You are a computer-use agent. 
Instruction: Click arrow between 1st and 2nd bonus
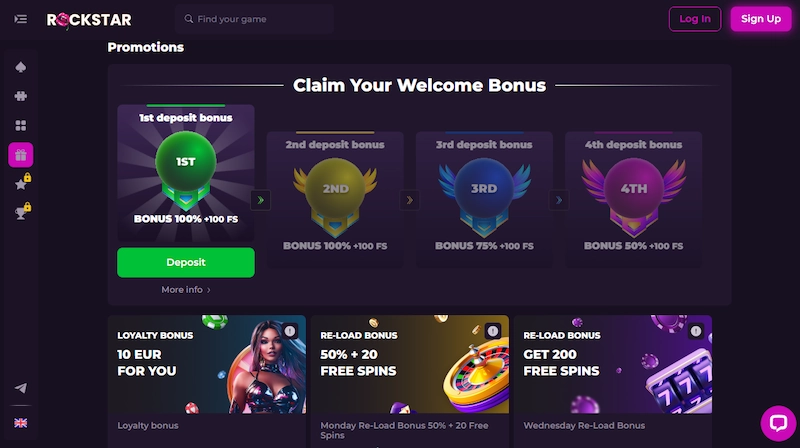click(261, 200)
